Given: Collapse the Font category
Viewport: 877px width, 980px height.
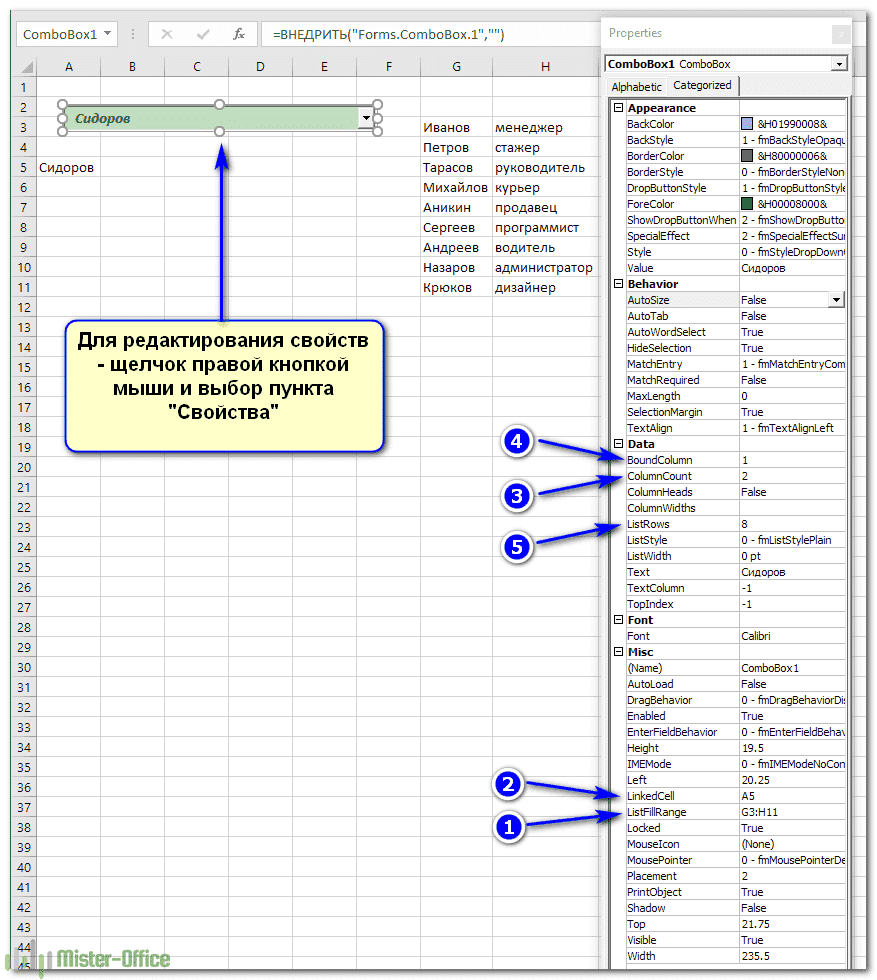Looking at the screenshot, I should (x=617, y=619).
